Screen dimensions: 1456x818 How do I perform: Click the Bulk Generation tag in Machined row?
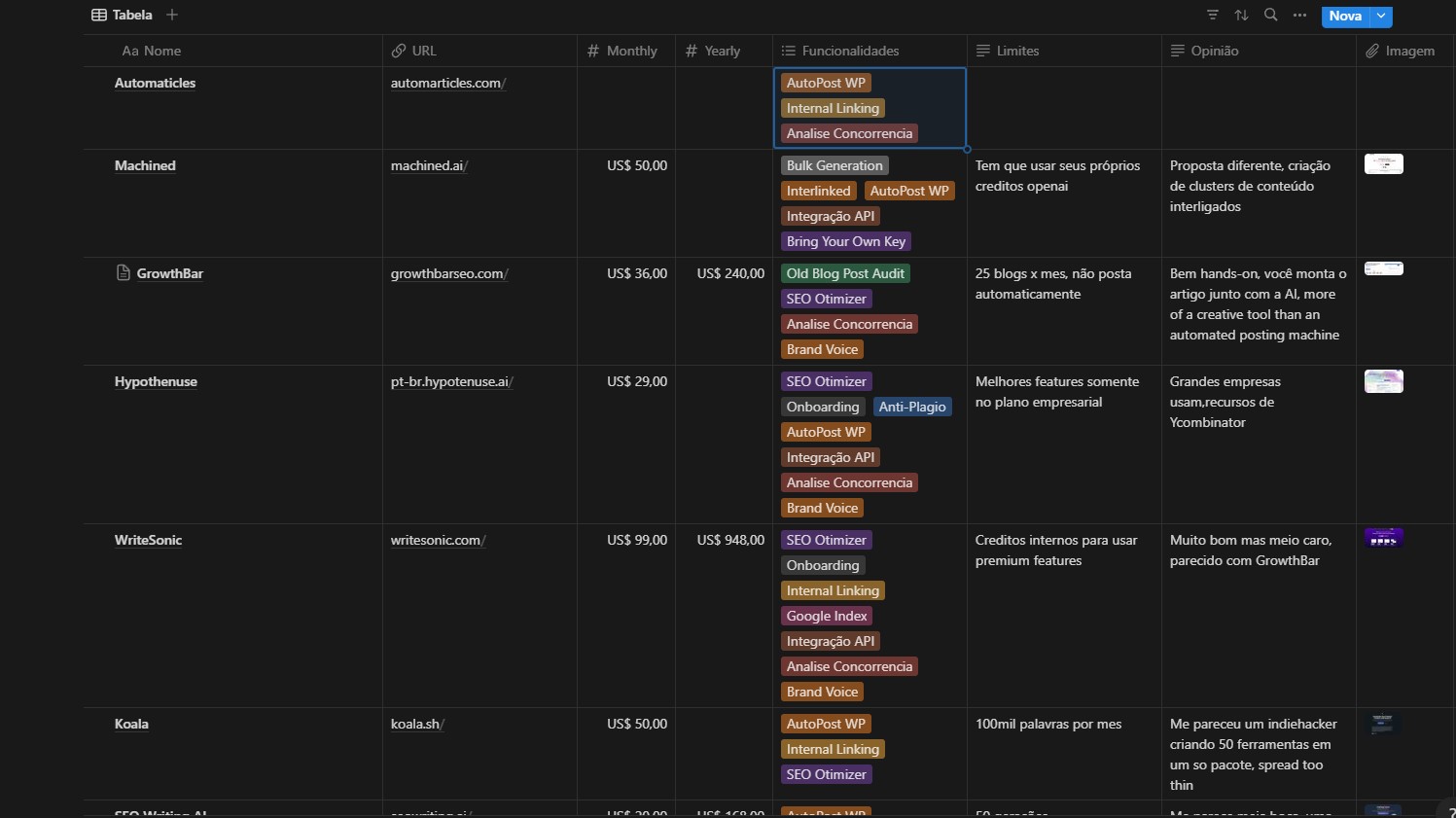click(x=835, y=166)
